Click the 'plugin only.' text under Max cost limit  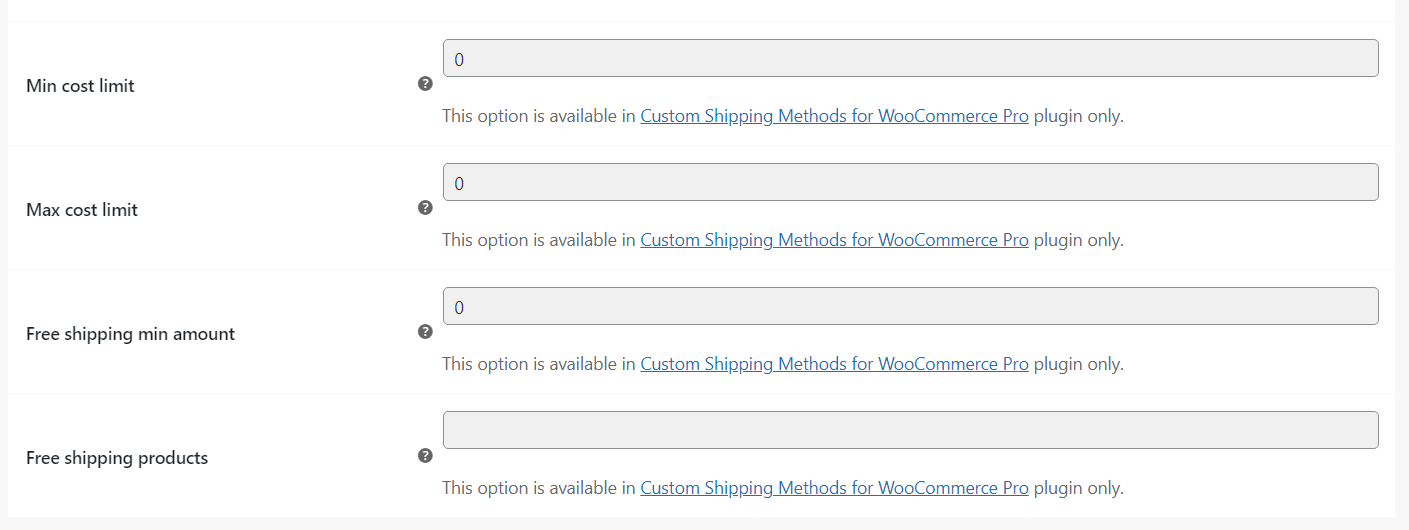pyautogui.click(x=1078, y=240)
